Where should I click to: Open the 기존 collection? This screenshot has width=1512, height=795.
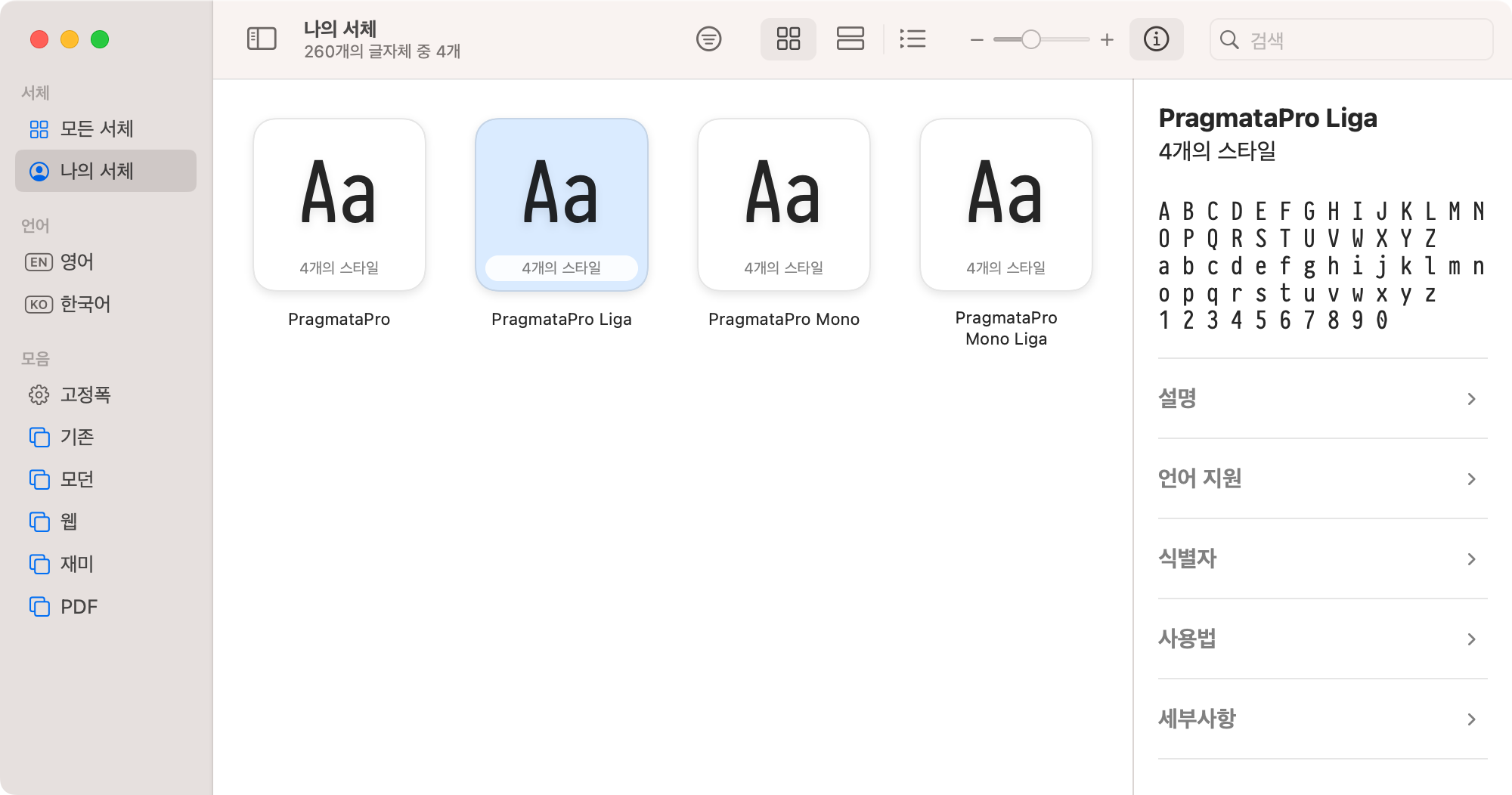[x=106, y=437]
